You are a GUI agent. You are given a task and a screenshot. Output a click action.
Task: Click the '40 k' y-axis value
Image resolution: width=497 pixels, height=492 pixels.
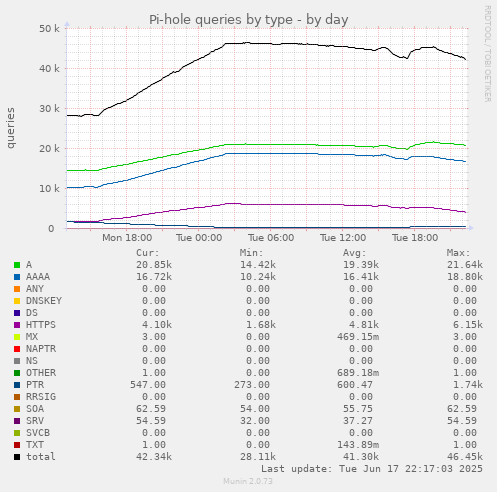(49, 69)
